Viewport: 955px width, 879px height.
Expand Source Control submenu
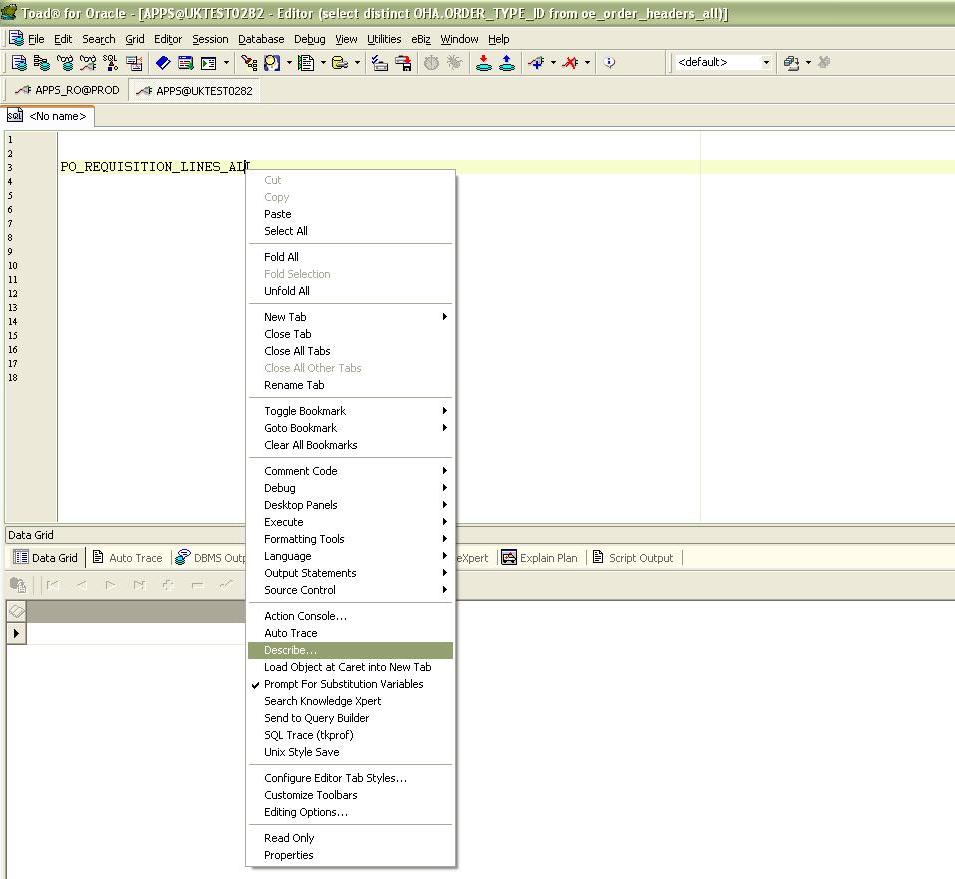pos(350,590)
